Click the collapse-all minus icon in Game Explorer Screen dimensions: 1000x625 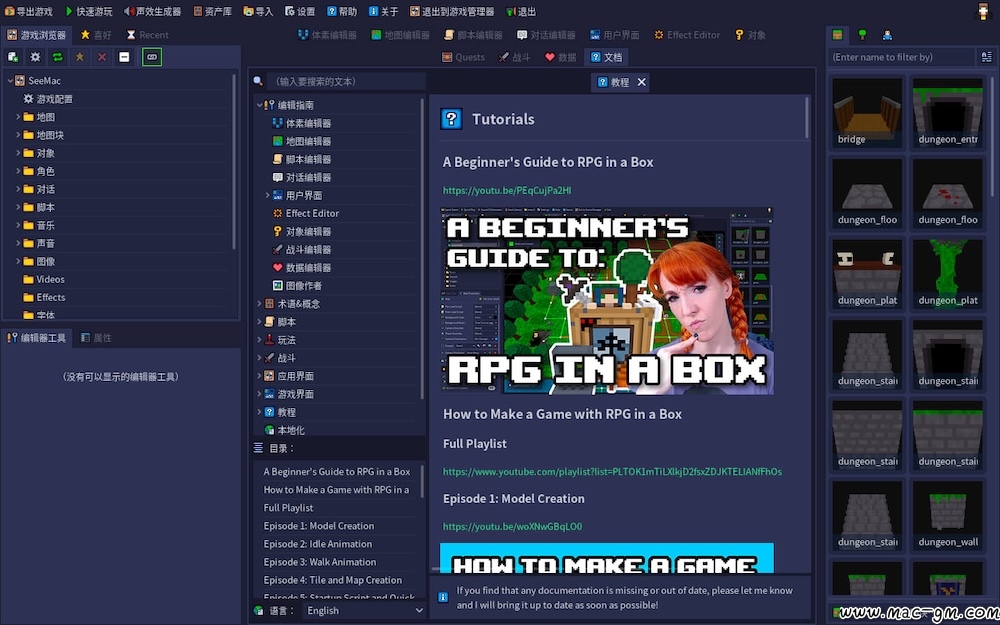point(124,57)
